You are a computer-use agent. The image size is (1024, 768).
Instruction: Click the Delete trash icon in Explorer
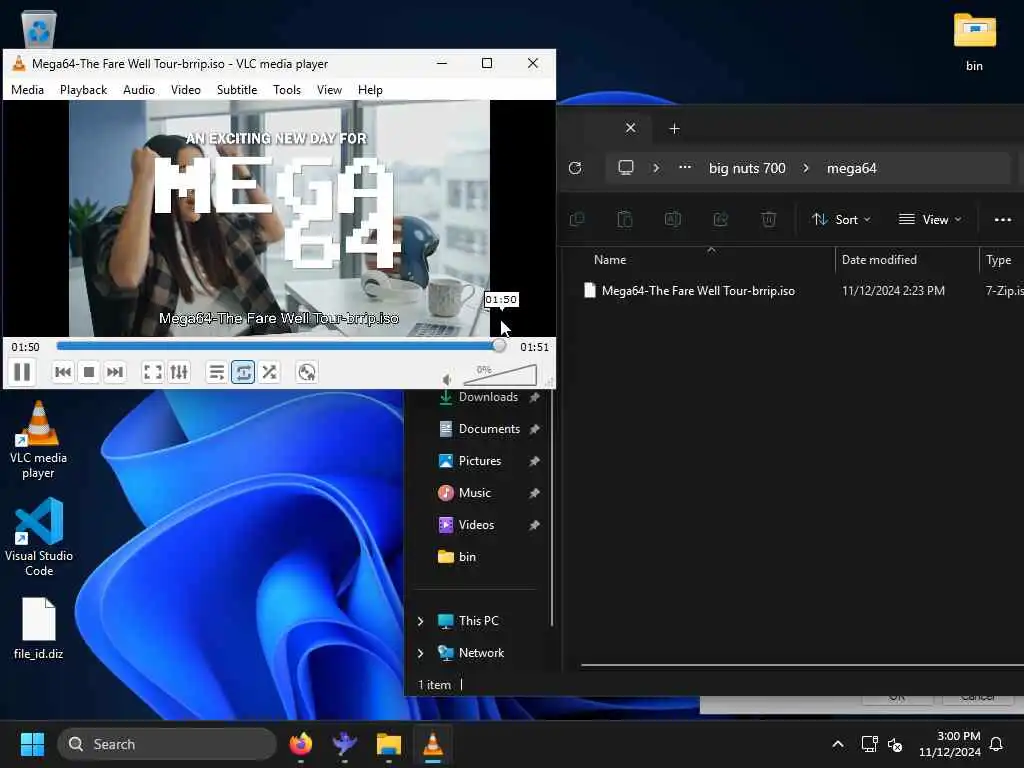(x=769, y=219)
